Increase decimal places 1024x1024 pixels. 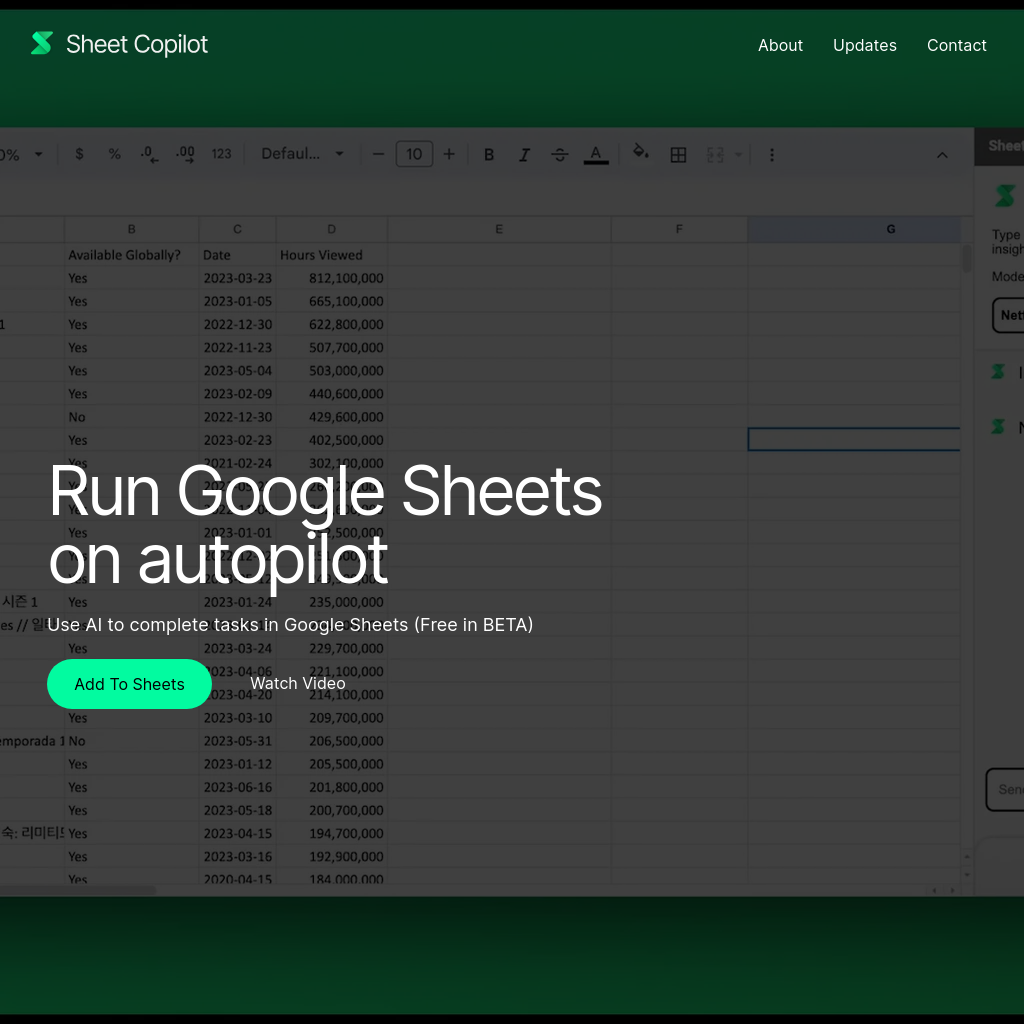[x=184, y=154]
